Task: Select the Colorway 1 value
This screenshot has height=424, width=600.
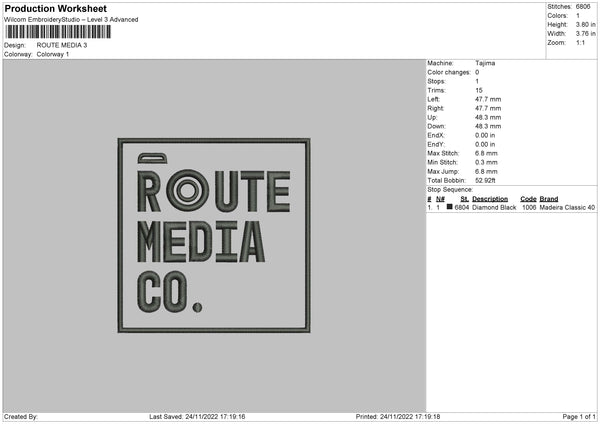Action: [53, 54]
